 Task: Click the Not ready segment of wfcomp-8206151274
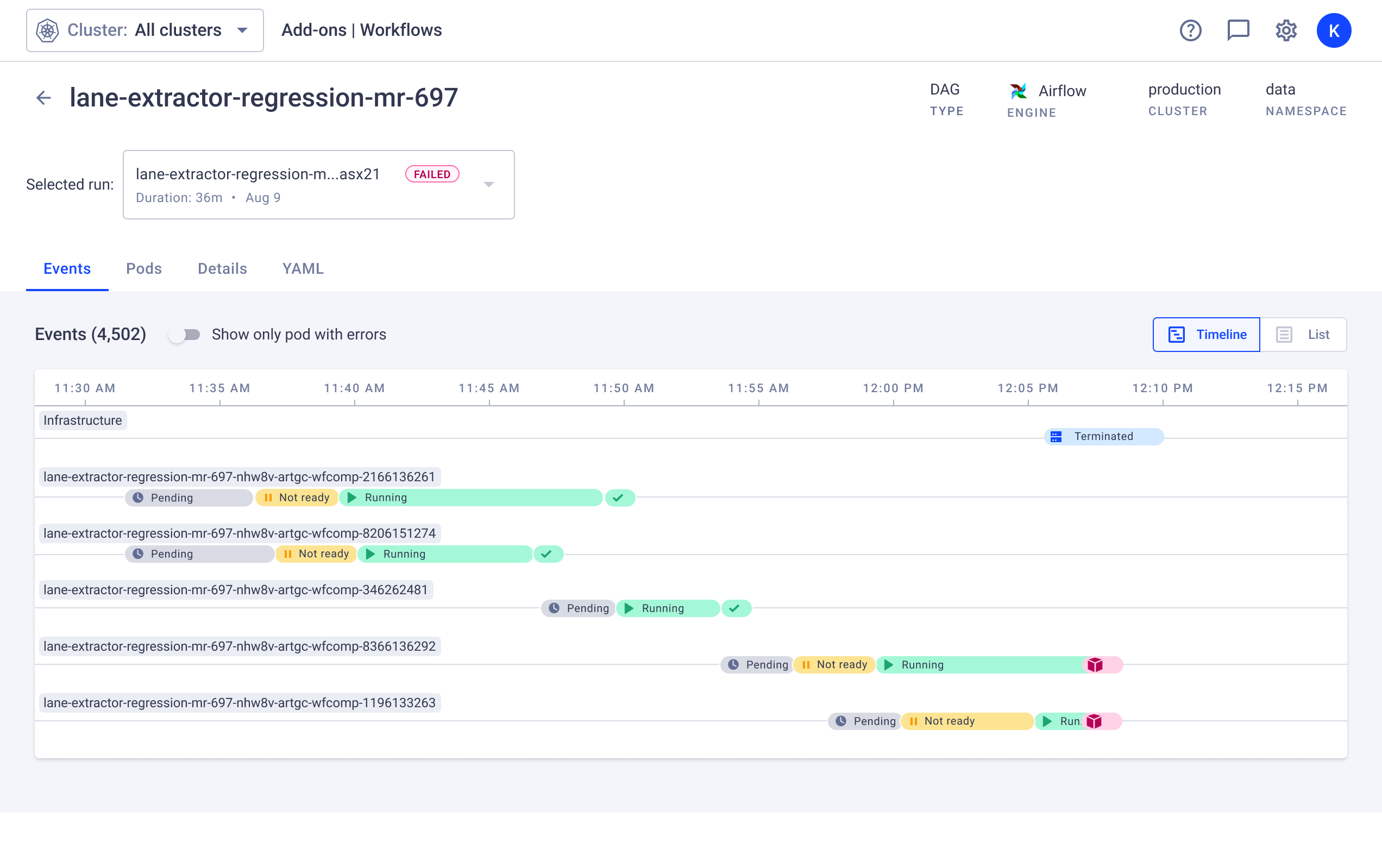coord(316,554)
